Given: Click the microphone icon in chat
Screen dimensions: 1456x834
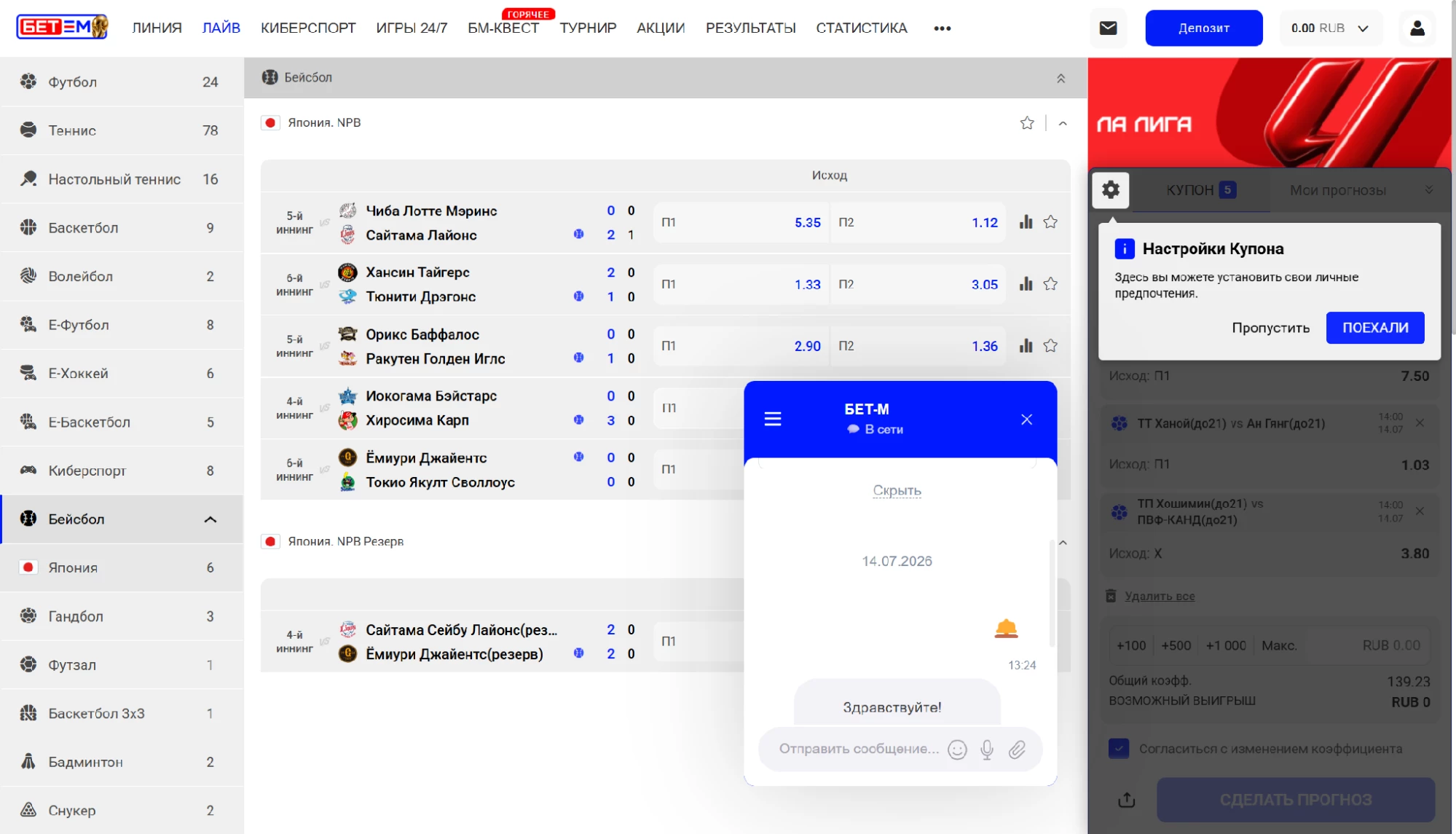Looking at the screenshot, I should (x=986, y=749).
